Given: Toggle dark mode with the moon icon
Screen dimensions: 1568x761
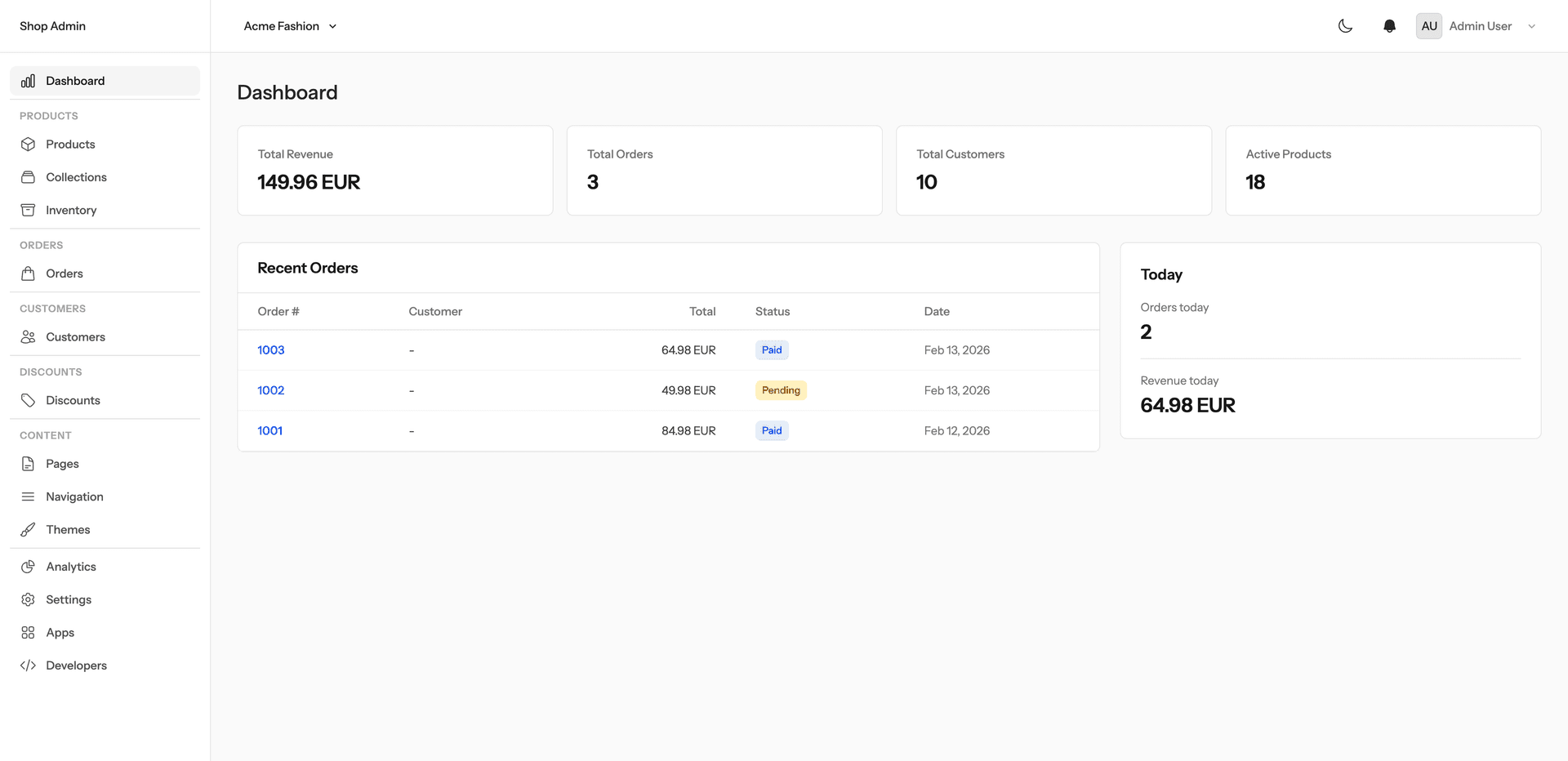Looking at the screenshot, I should [x=1345, y=25].
